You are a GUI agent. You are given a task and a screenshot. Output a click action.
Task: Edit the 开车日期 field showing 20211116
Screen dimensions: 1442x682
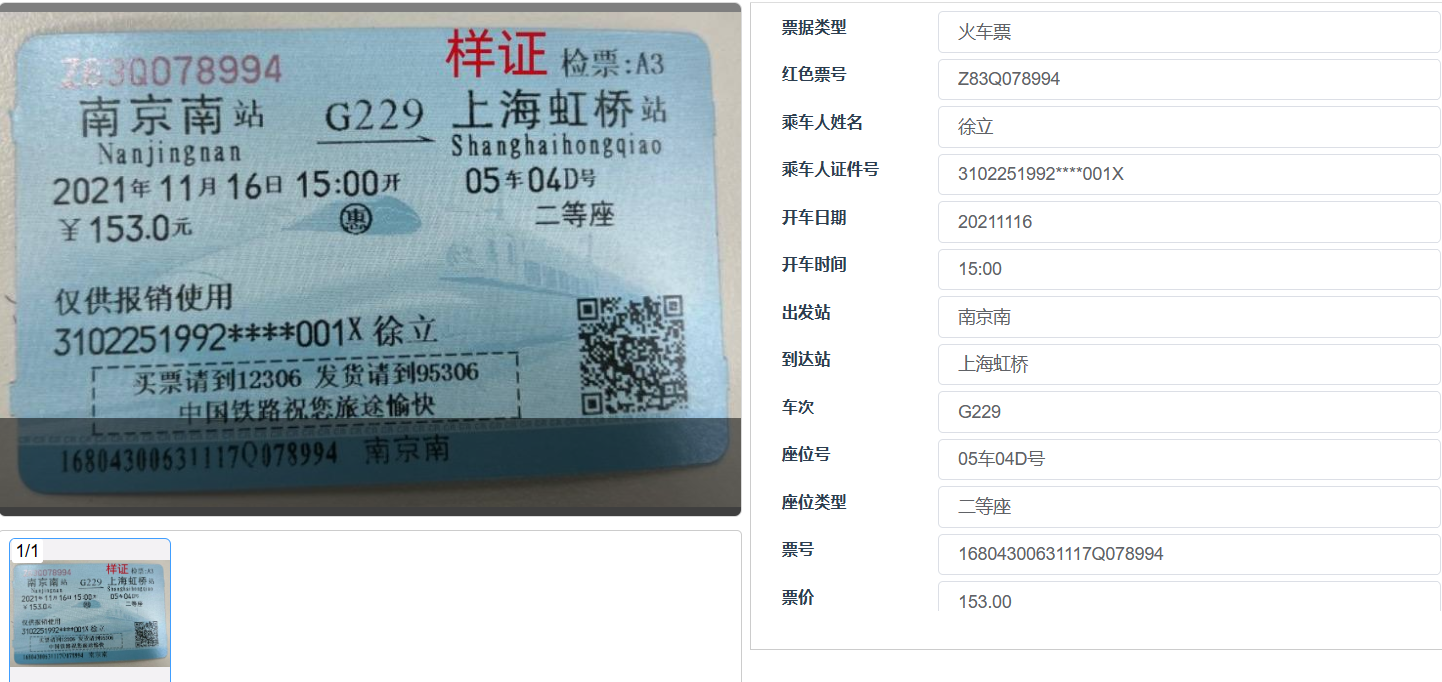1189,222
